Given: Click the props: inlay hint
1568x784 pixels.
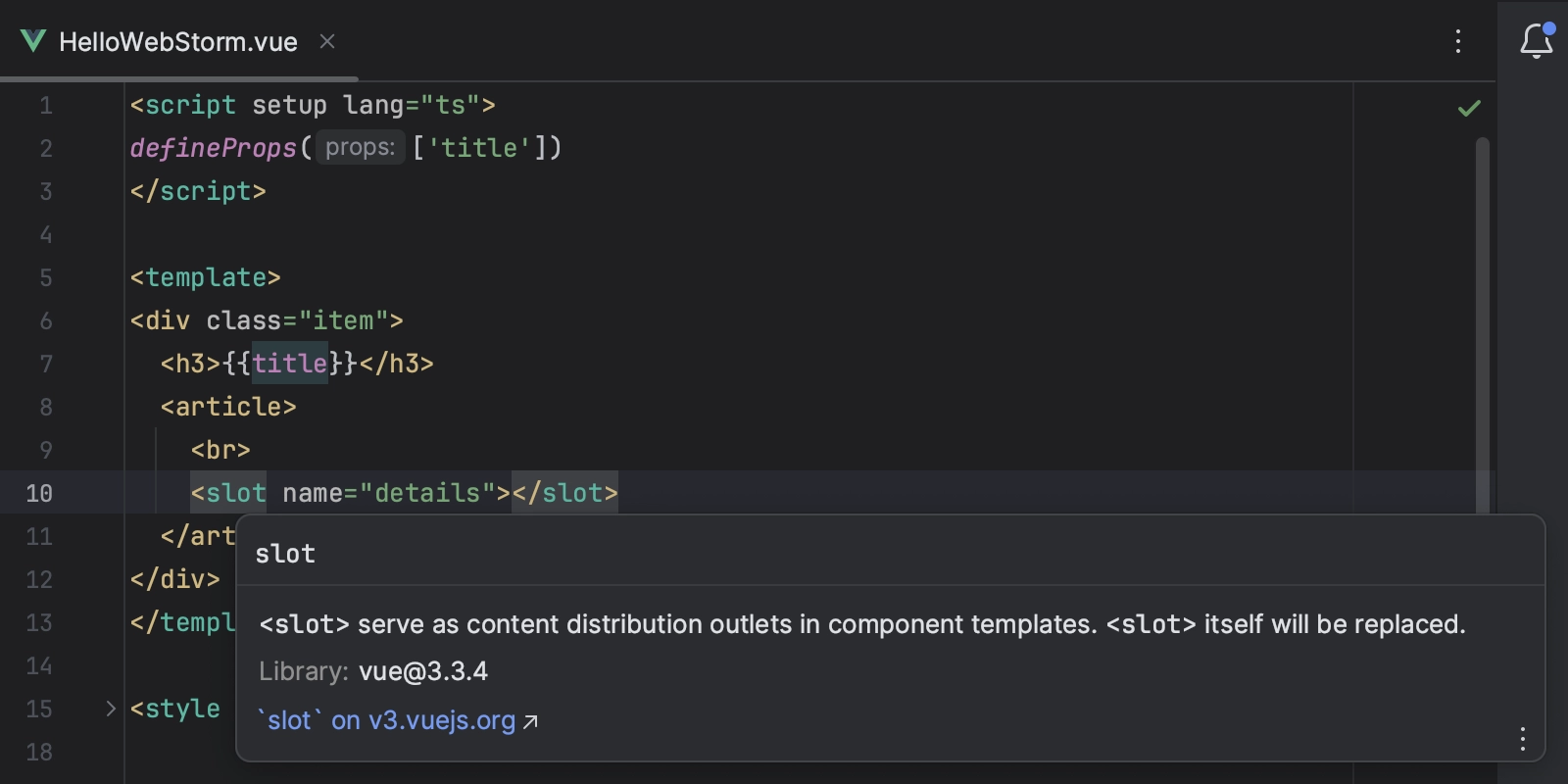Looking at the screenshot, I should pyautogui.click(x=360, y=147).
